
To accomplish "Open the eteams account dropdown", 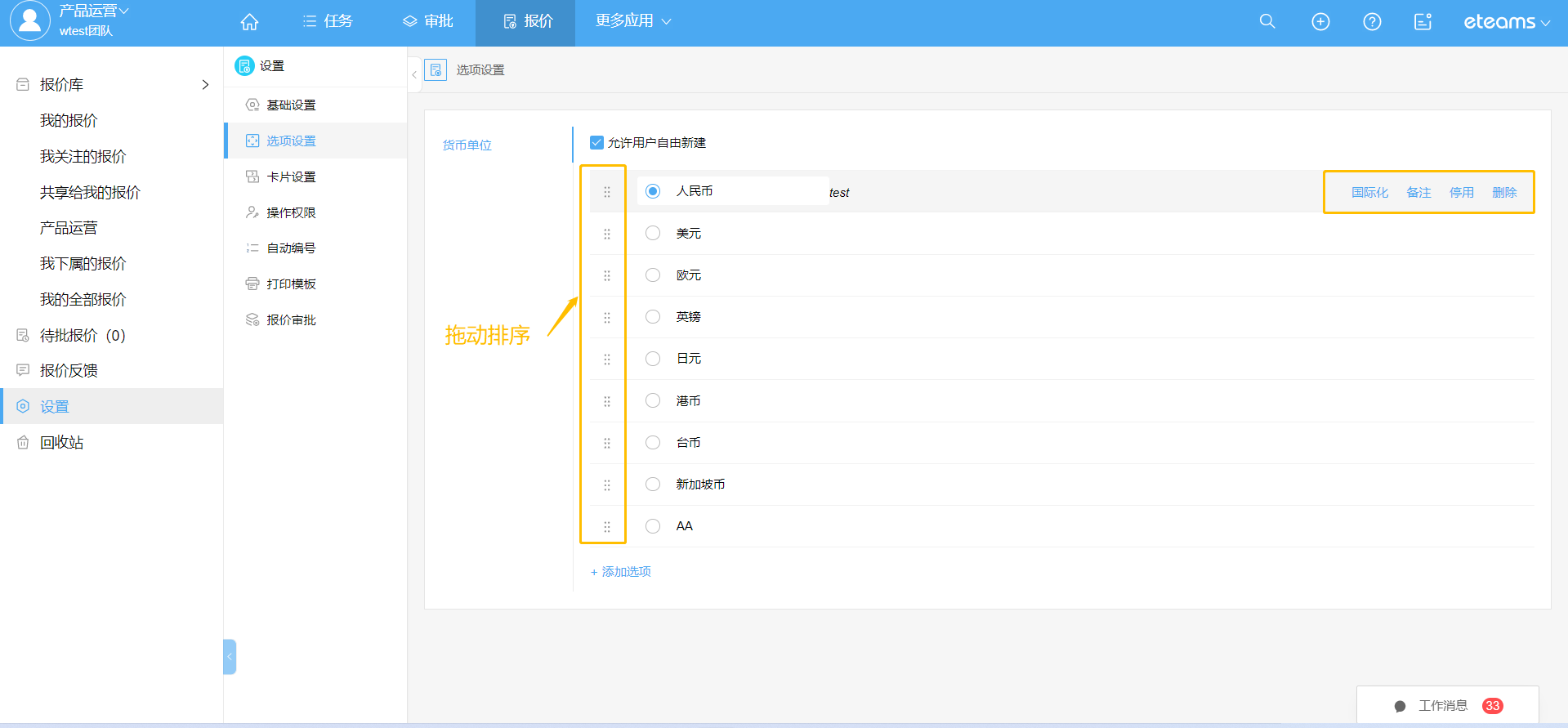I will pos(1506,22).
